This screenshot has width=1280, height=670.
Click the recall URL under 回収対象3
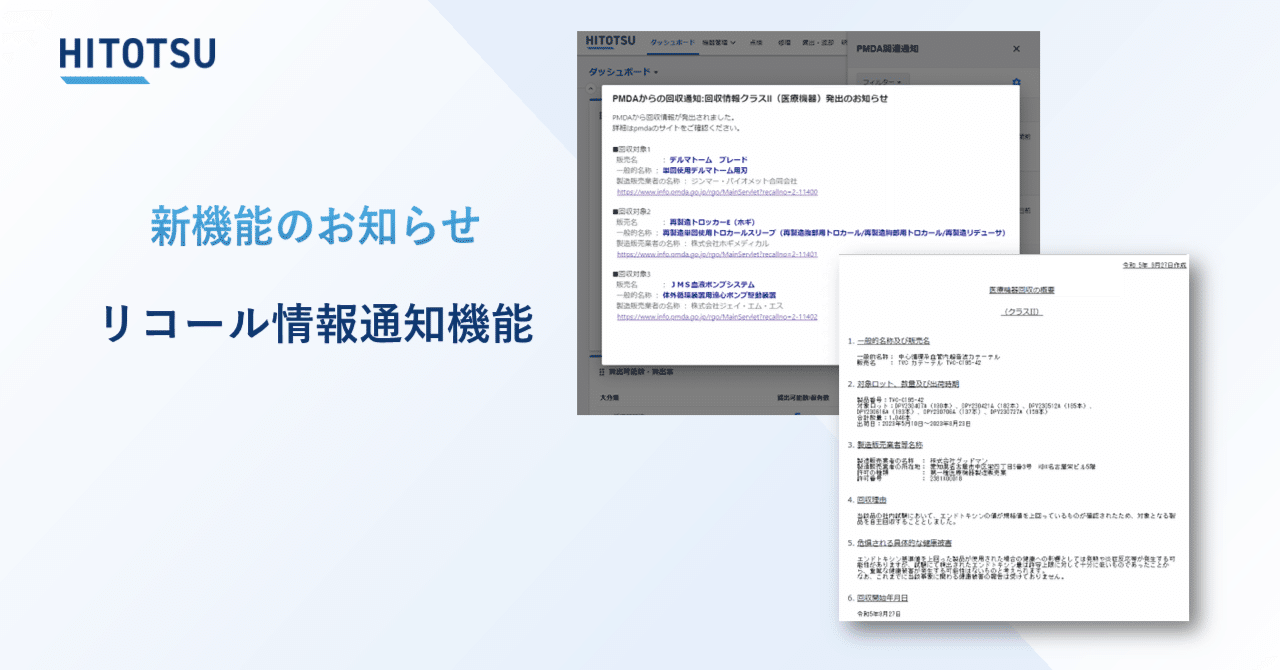click(718, 315)
